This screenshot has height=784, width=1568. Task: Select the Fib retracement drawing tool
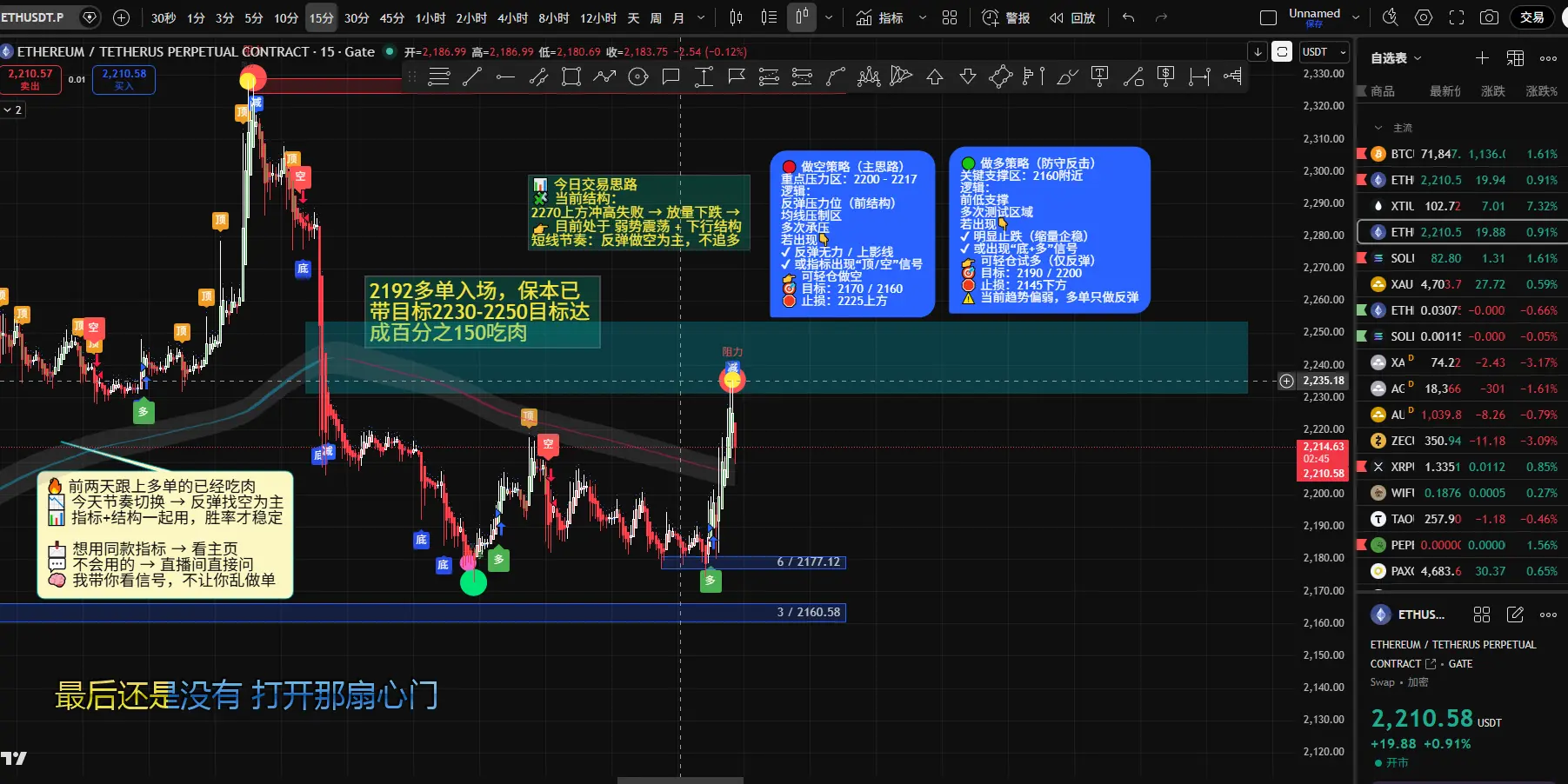(439, 76)
